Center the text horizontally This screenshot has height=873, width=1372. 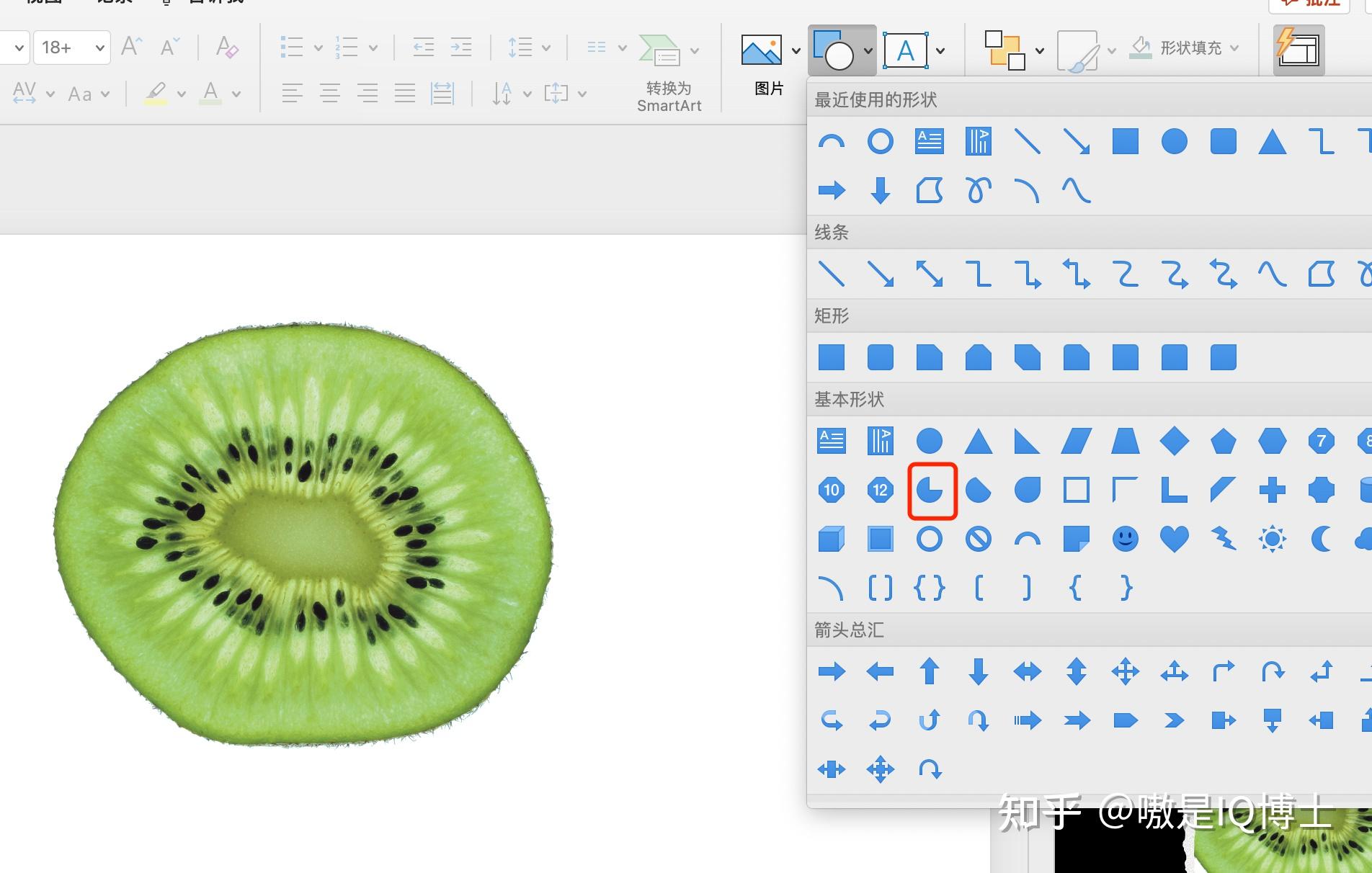pyautogui.click(x=330, y=93)
